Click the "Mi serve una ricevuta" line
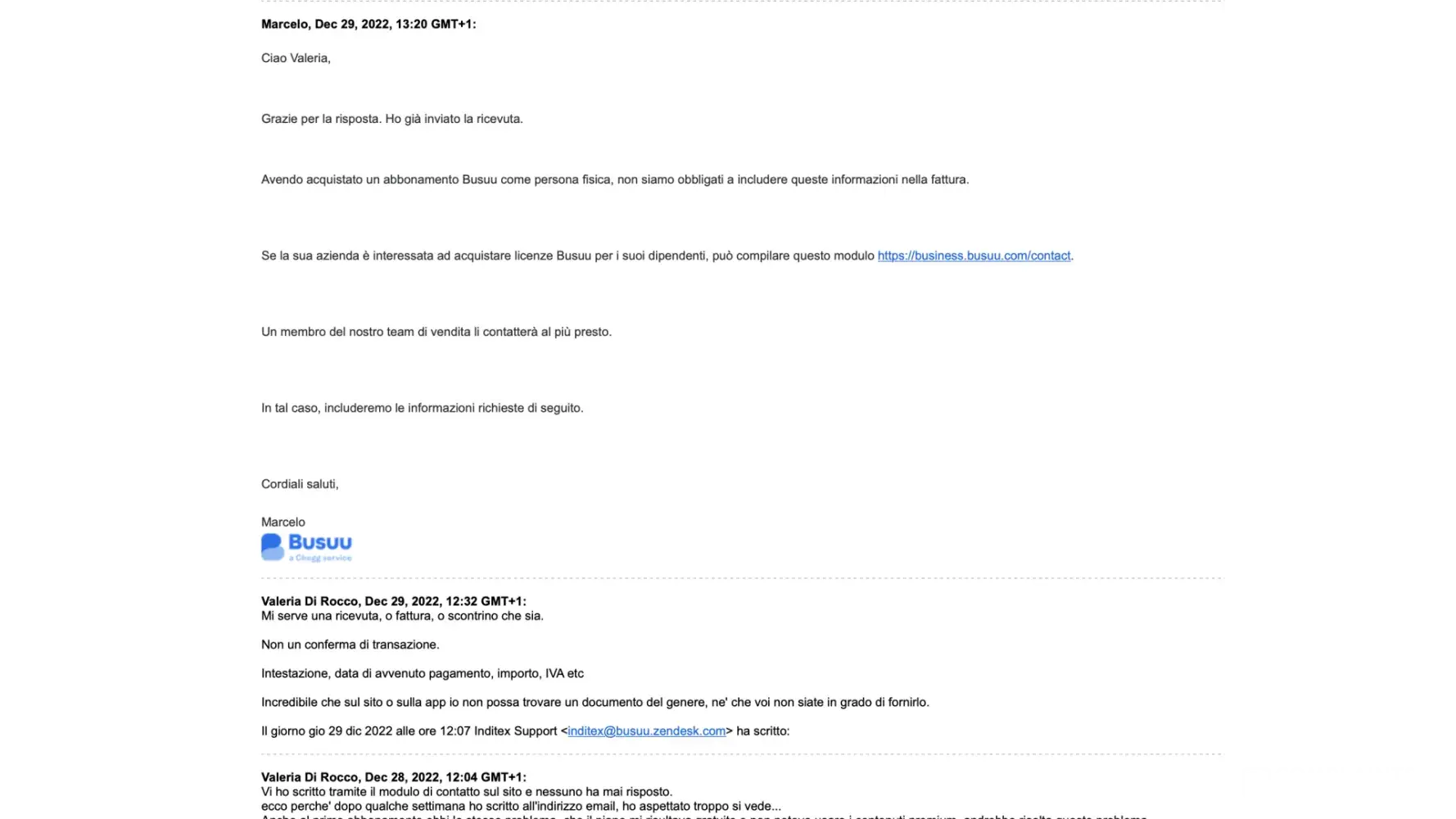 [402, 616]
